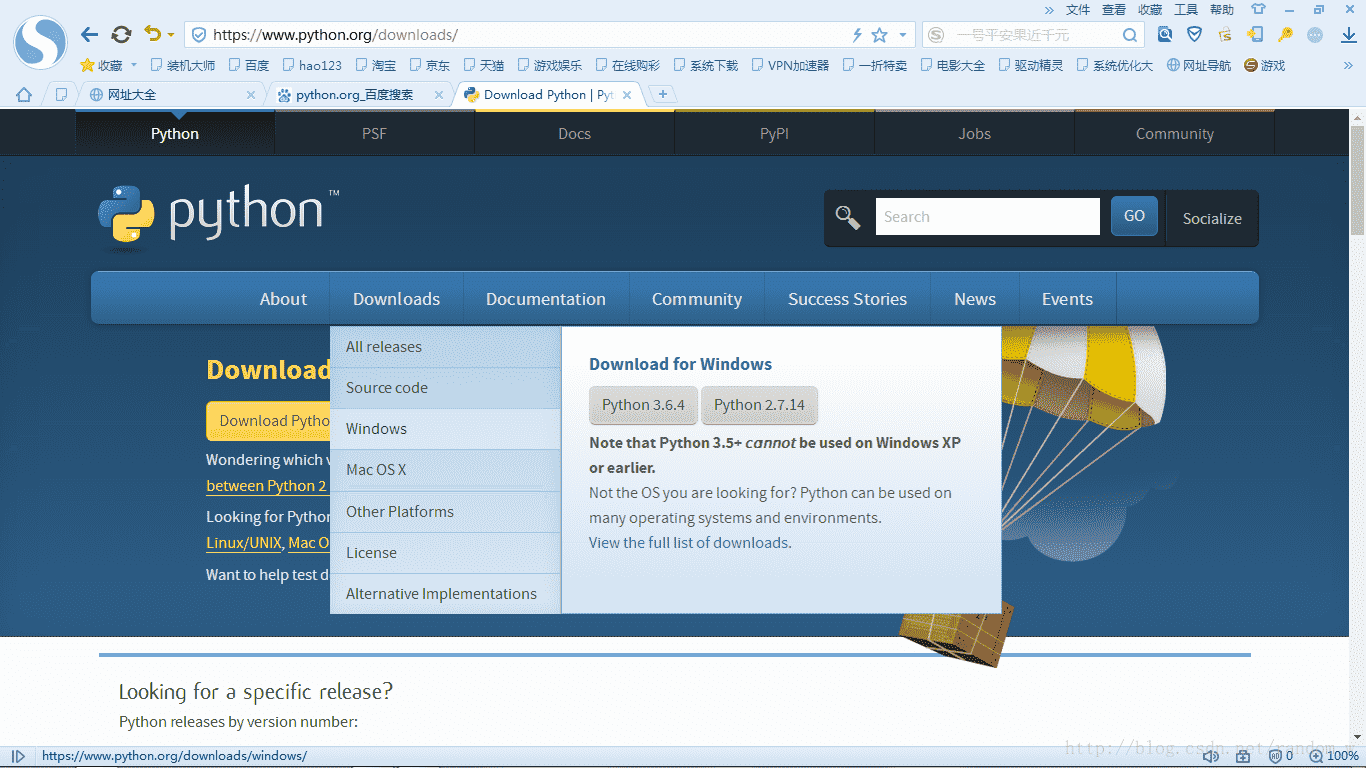This screenshot has width=1366, height=768.
Task: Click the Sogou browser logo
Action: [40, 43]
